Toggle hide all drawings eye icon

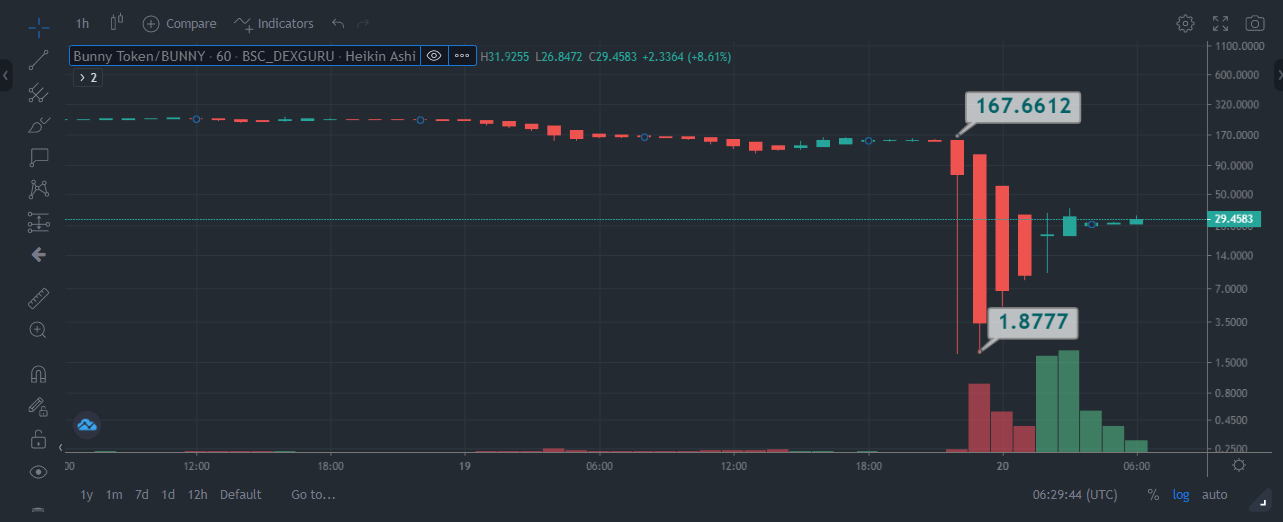pos(38,471)
